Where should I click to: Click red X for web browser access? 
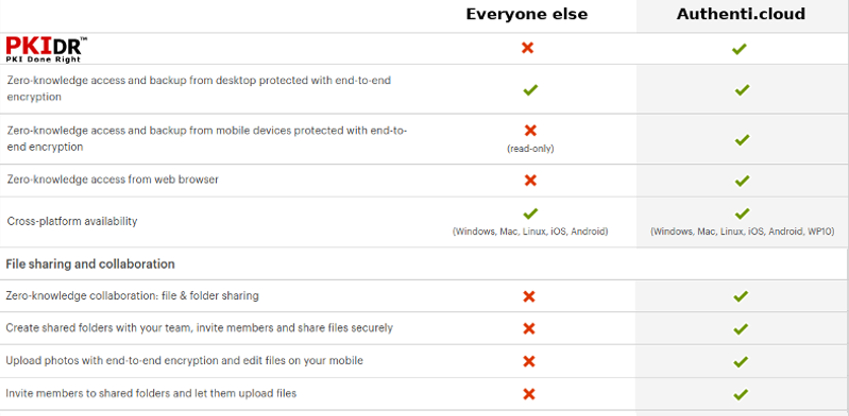point(531,180)
